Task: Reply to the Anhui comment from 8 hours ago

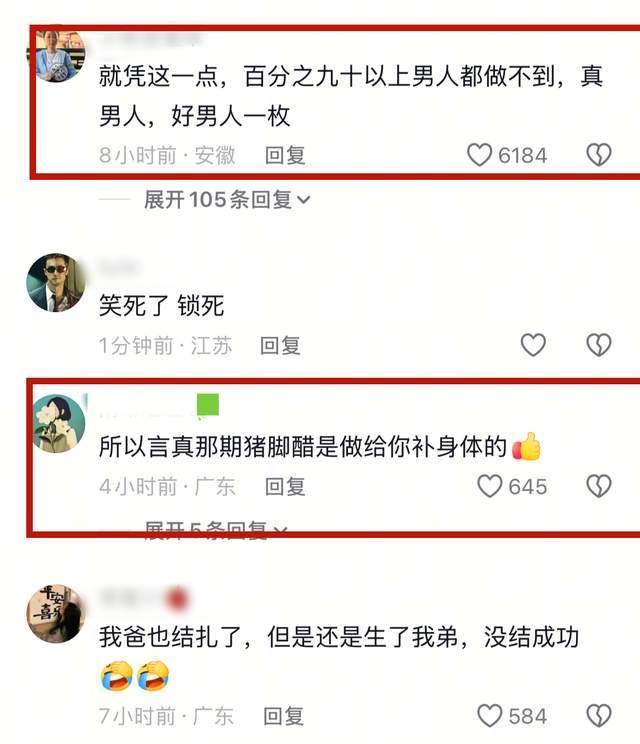Action: (x=285, y=156)
